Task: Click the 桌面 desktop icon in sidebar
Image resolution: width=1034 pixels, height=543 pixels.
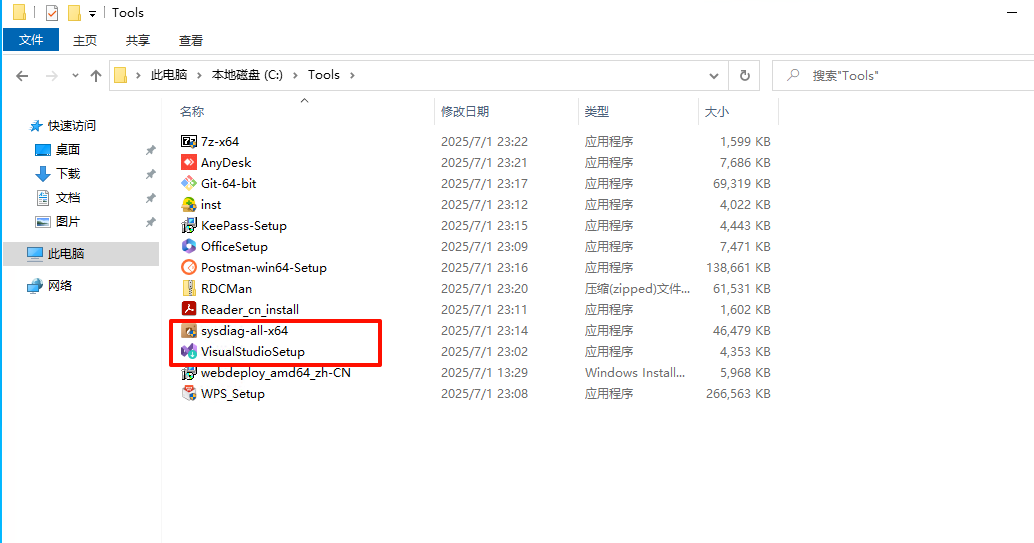Action: pyautogui.click(x=42, y=150)
